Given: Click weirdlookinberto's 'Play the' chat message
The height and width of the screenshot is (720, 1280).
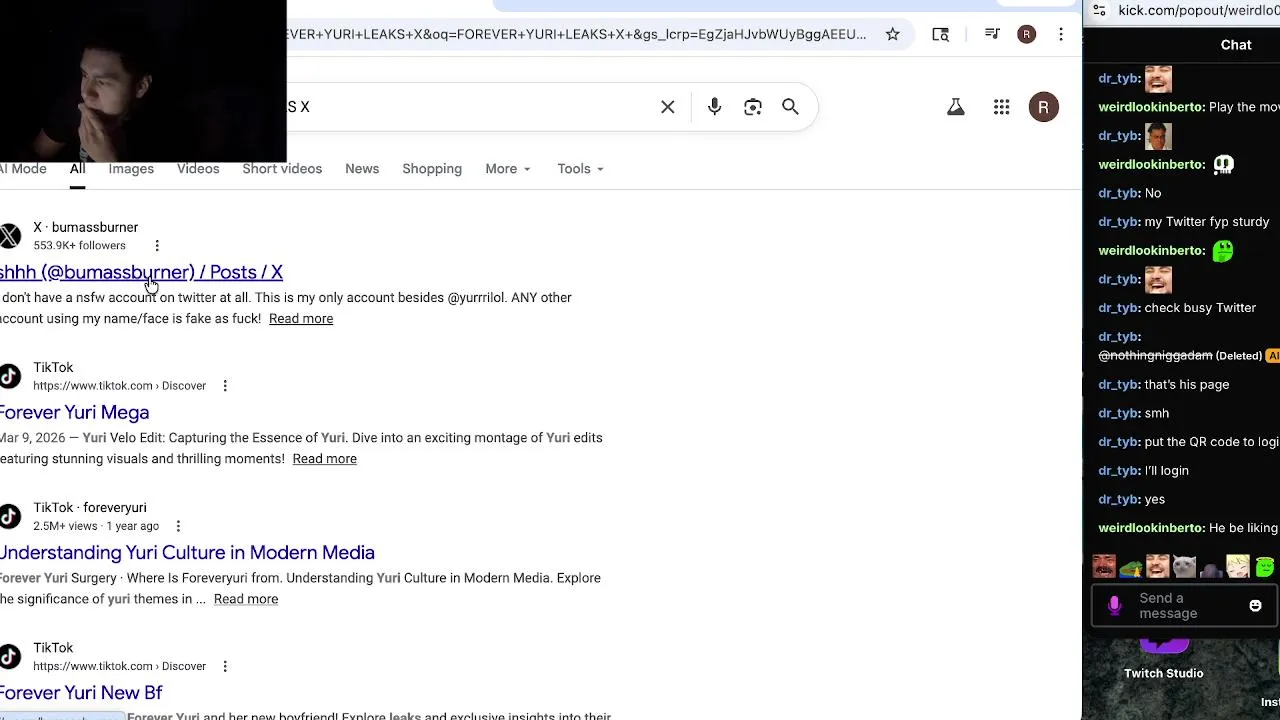Looking at the screenshot, I should pos(1244,107).
